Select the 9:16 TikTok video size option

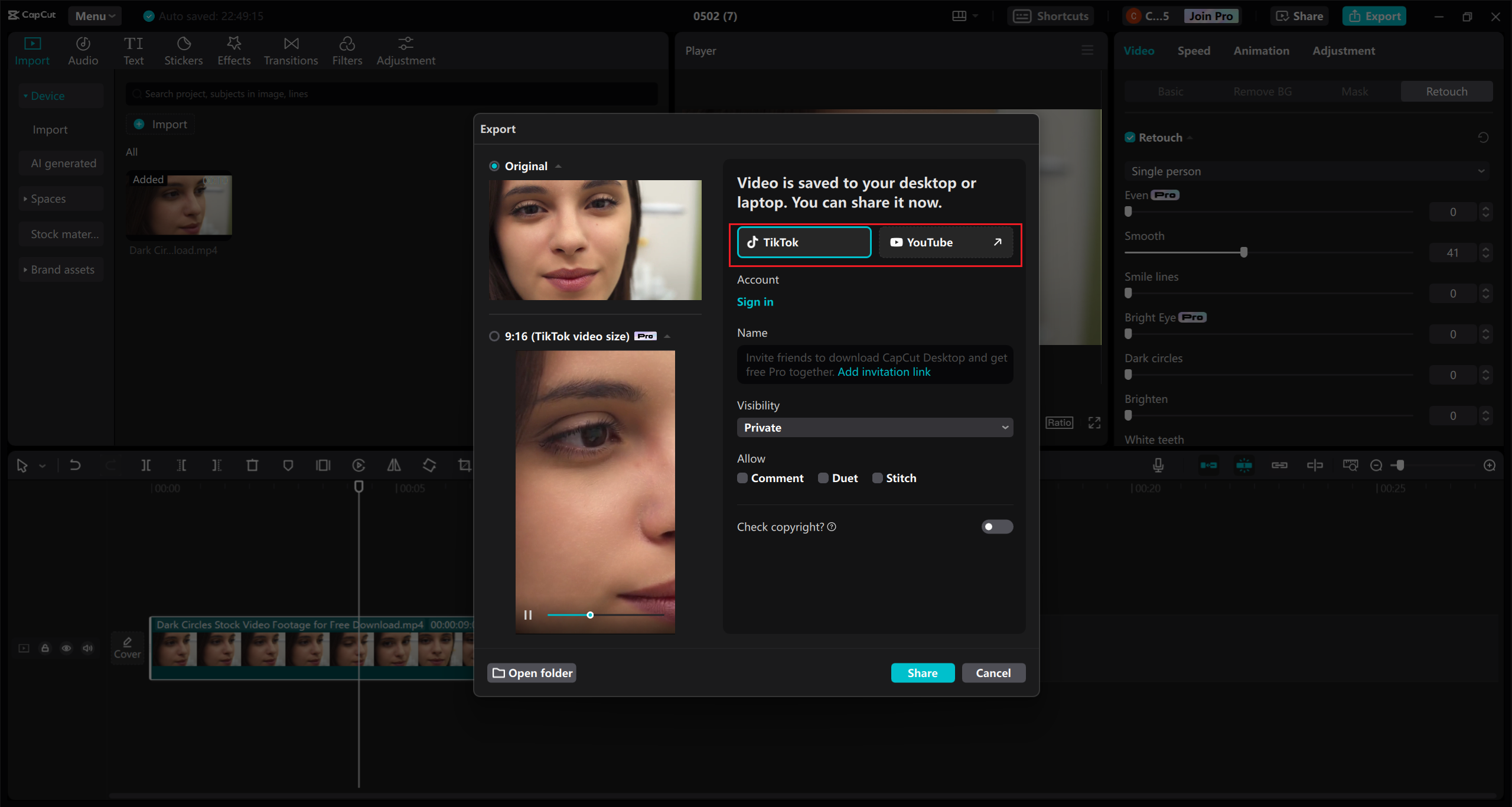click(x=494, y=336)
